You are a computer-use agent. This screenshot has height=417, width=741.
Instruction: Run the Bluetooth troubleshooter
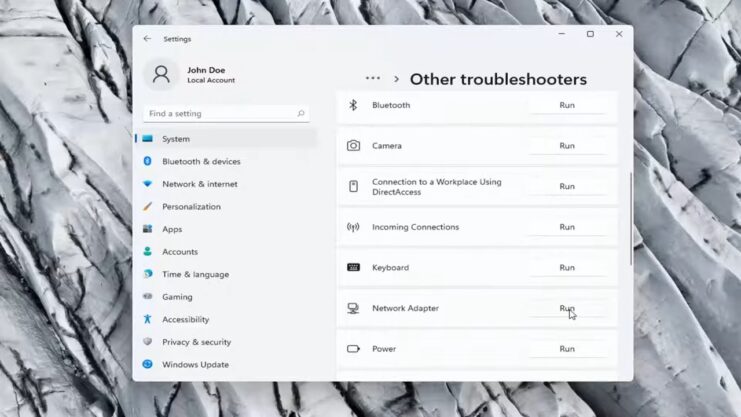[567, 105]
